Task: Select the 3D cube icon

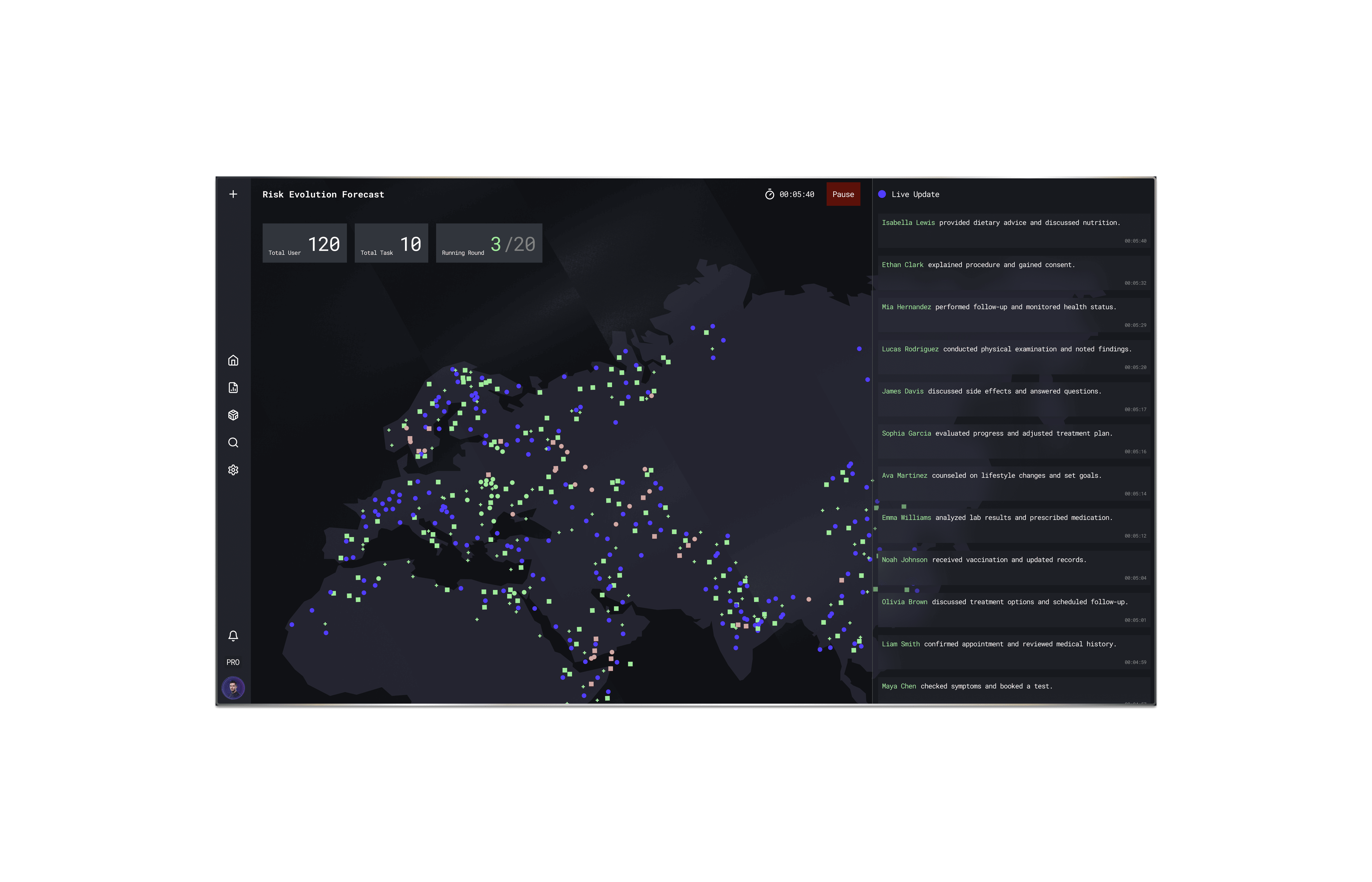Action: pyautogui.click(x=233, y=415)
